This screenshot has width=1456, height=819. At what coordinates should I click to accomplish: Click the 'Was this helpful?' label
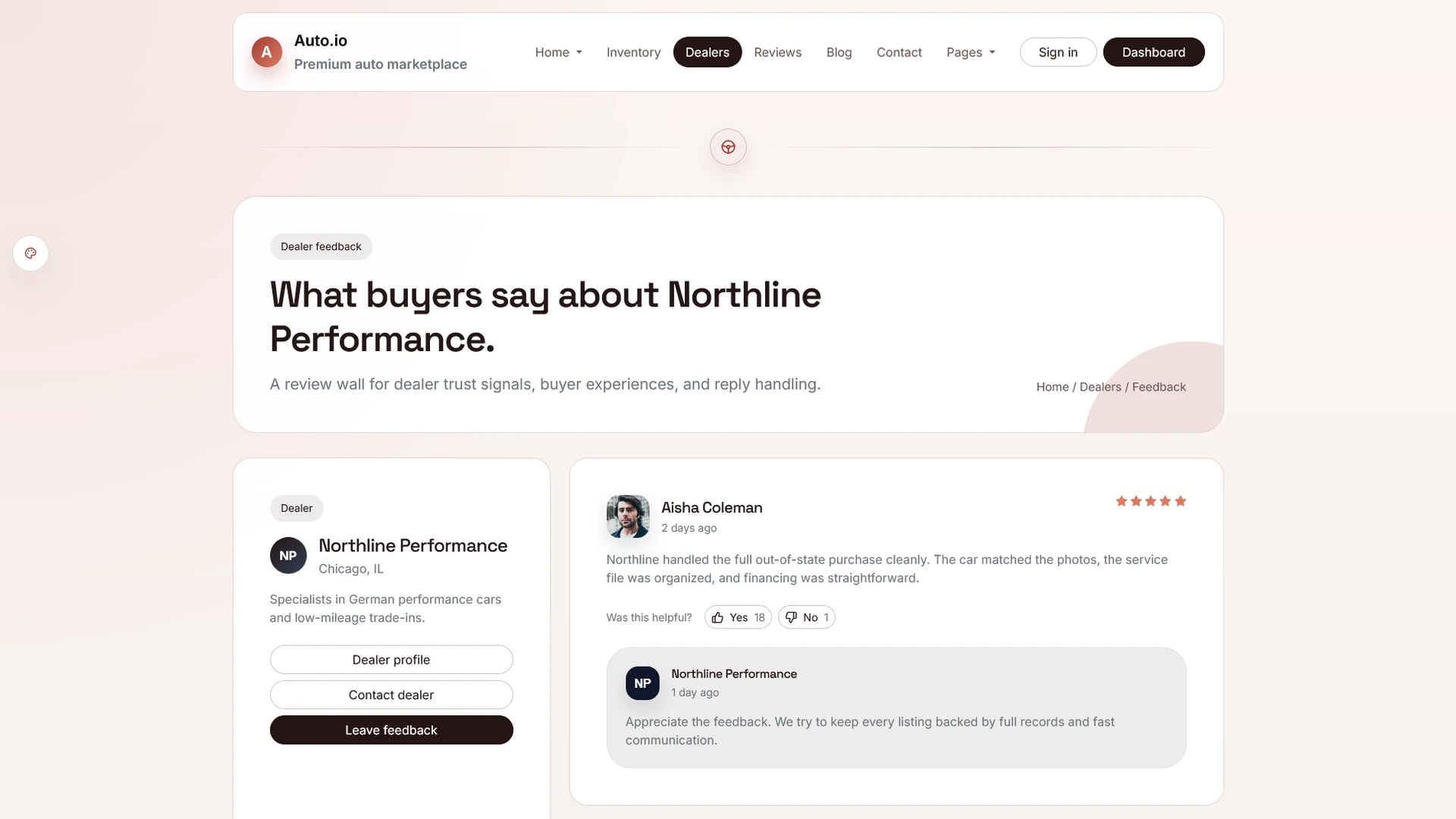click(x=649, y=617)
